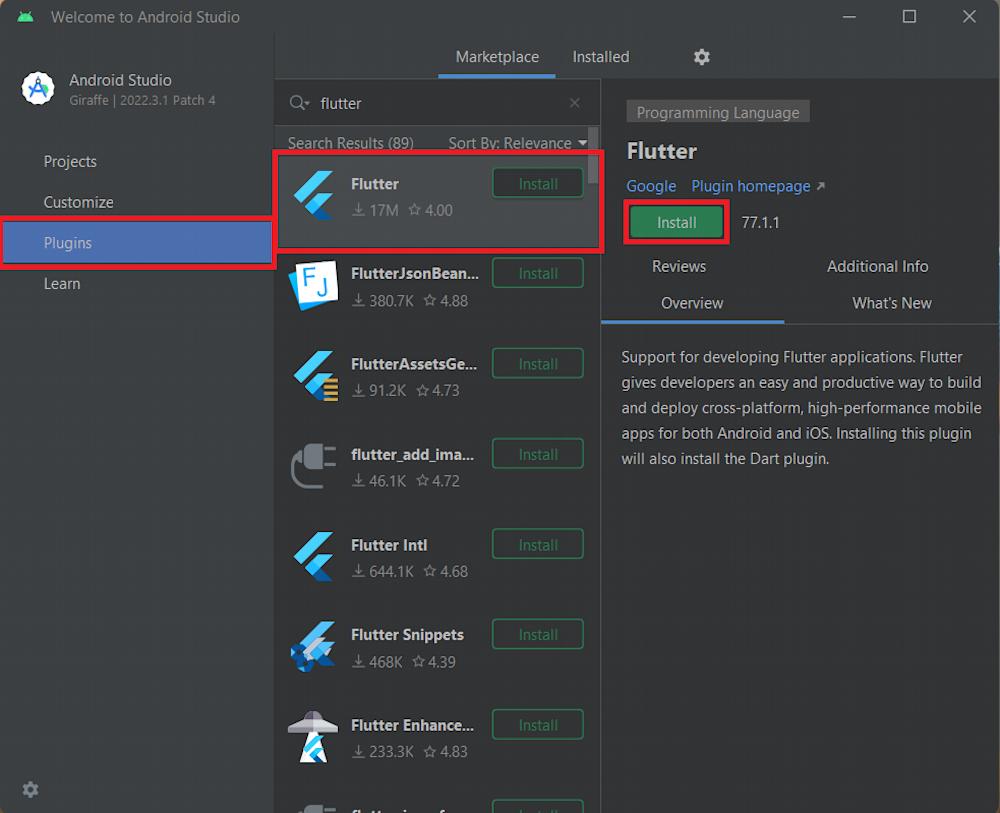Click the flutter_add_image plug icon
This screenshot has width=1000, height=813.
[313, 466]
